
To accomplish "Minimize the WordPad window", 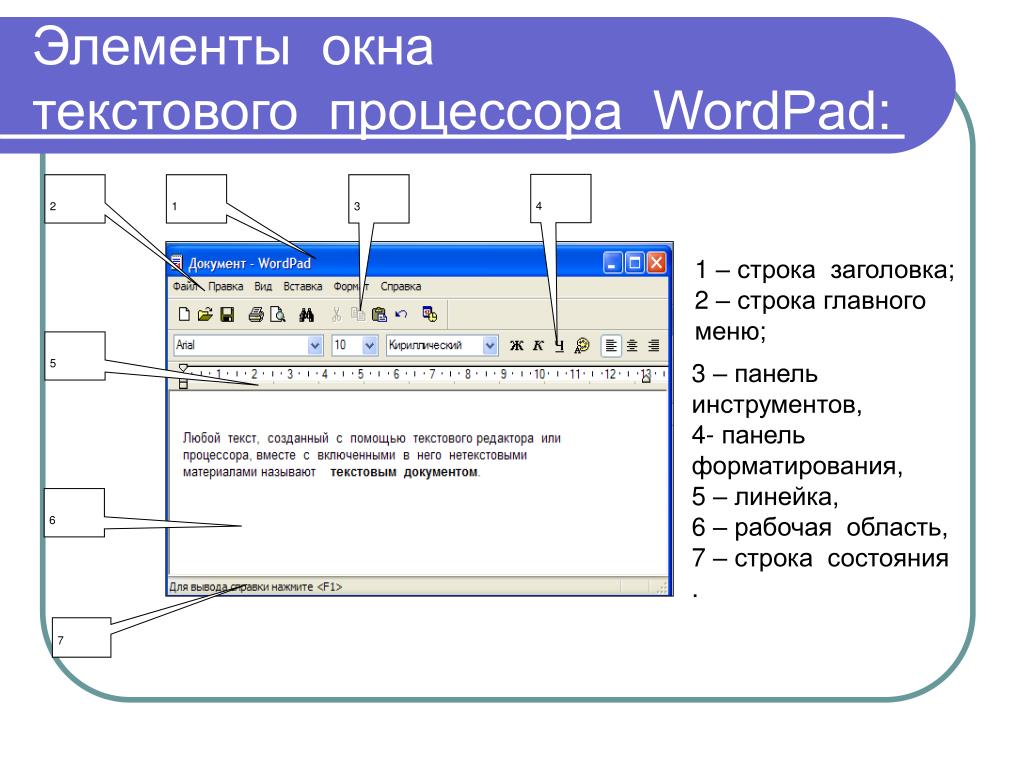I will pos(612,263).
